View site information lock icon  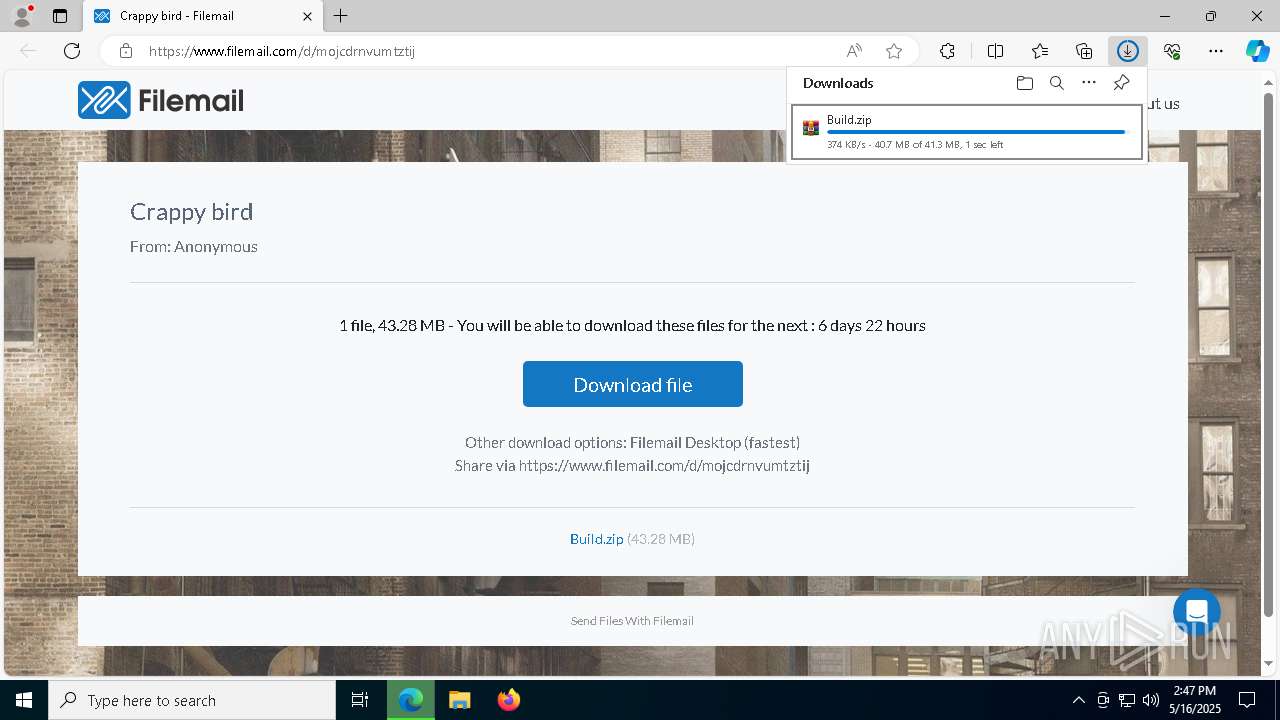[x=126, y=51]
